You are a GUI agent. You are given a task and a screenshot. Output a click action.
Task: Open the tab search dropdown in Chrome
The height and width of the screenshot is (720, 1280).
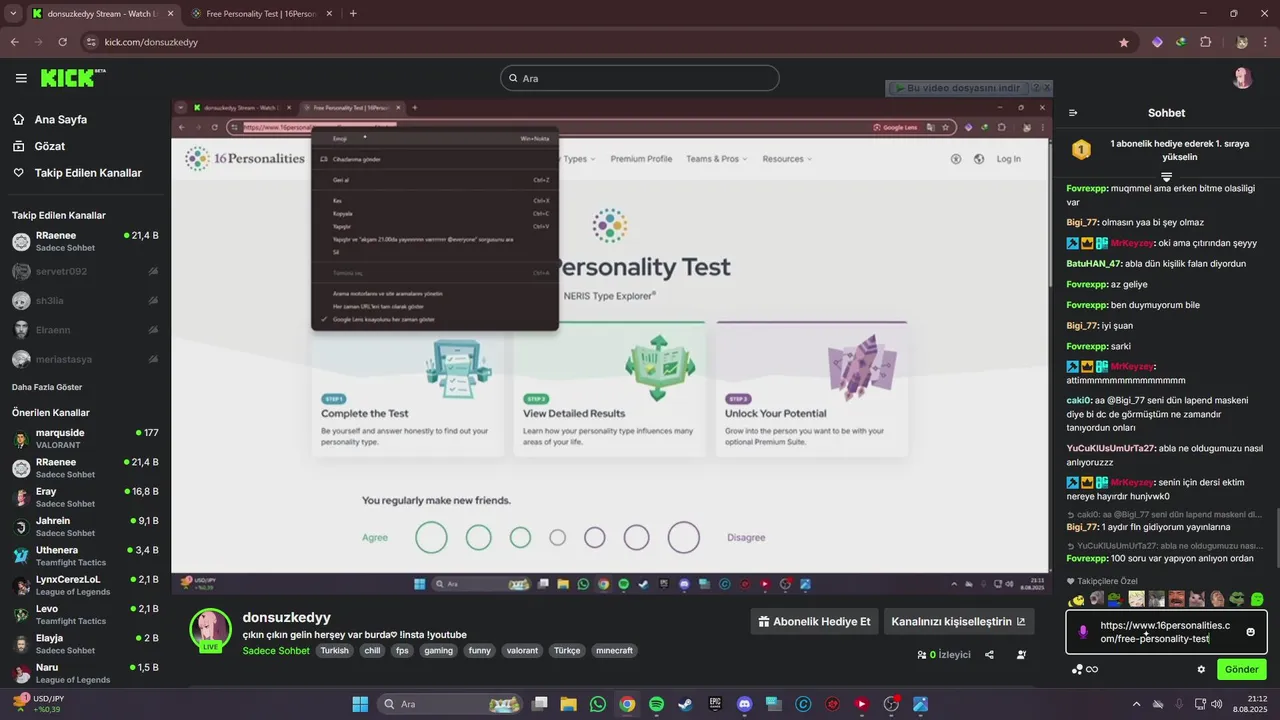pos(13,14)
